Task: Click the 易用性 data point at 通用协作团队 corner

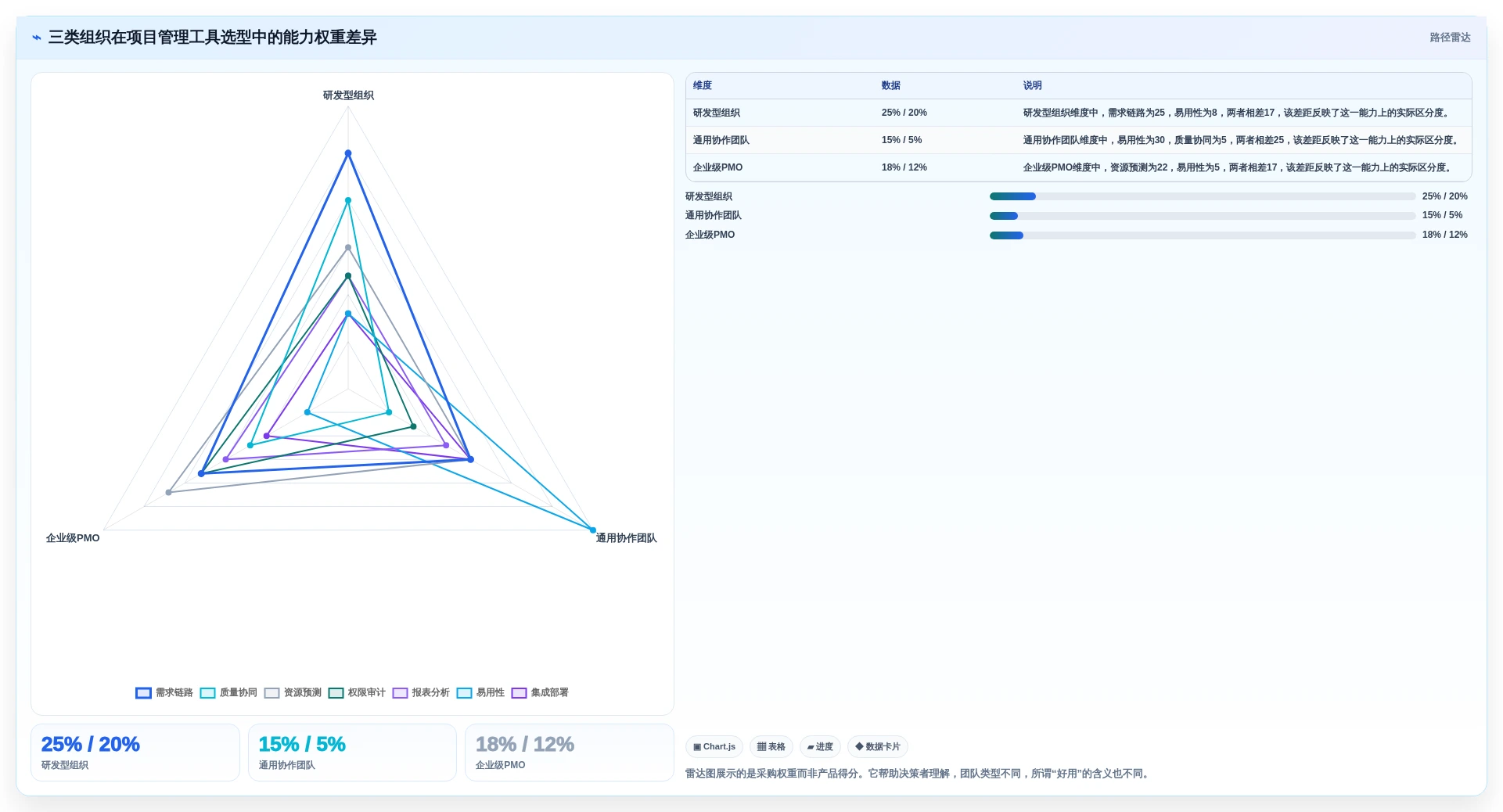Action: [592, 530]
